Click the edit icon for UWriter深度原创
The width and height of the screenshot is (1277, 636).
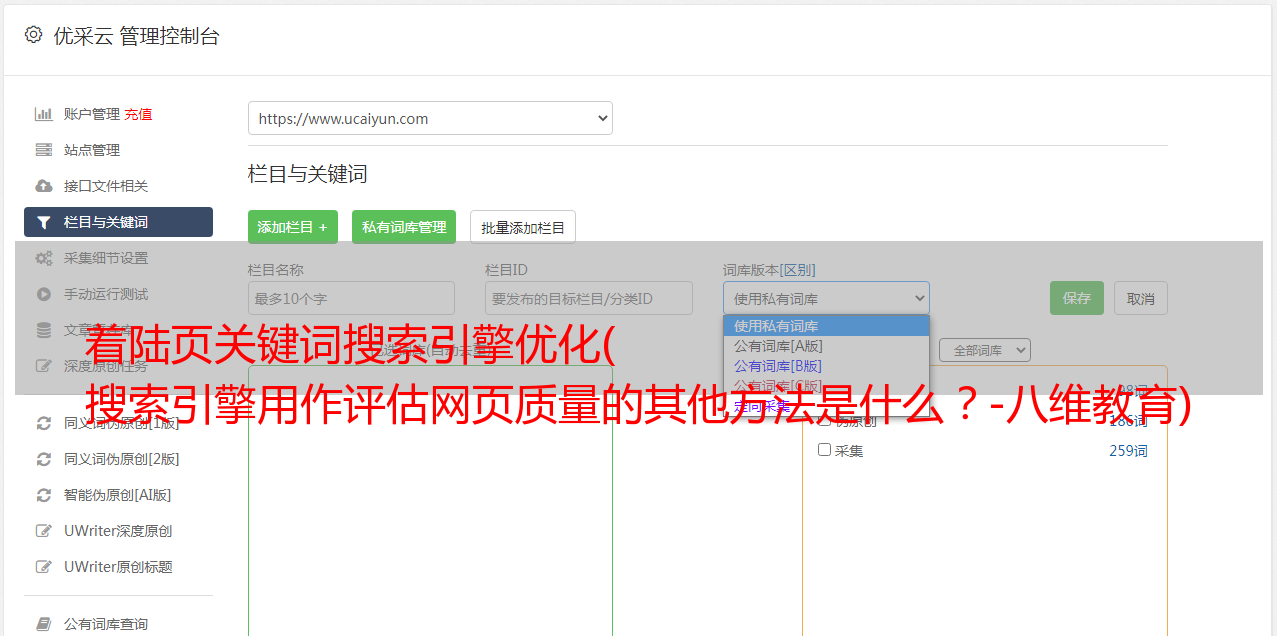44,531
